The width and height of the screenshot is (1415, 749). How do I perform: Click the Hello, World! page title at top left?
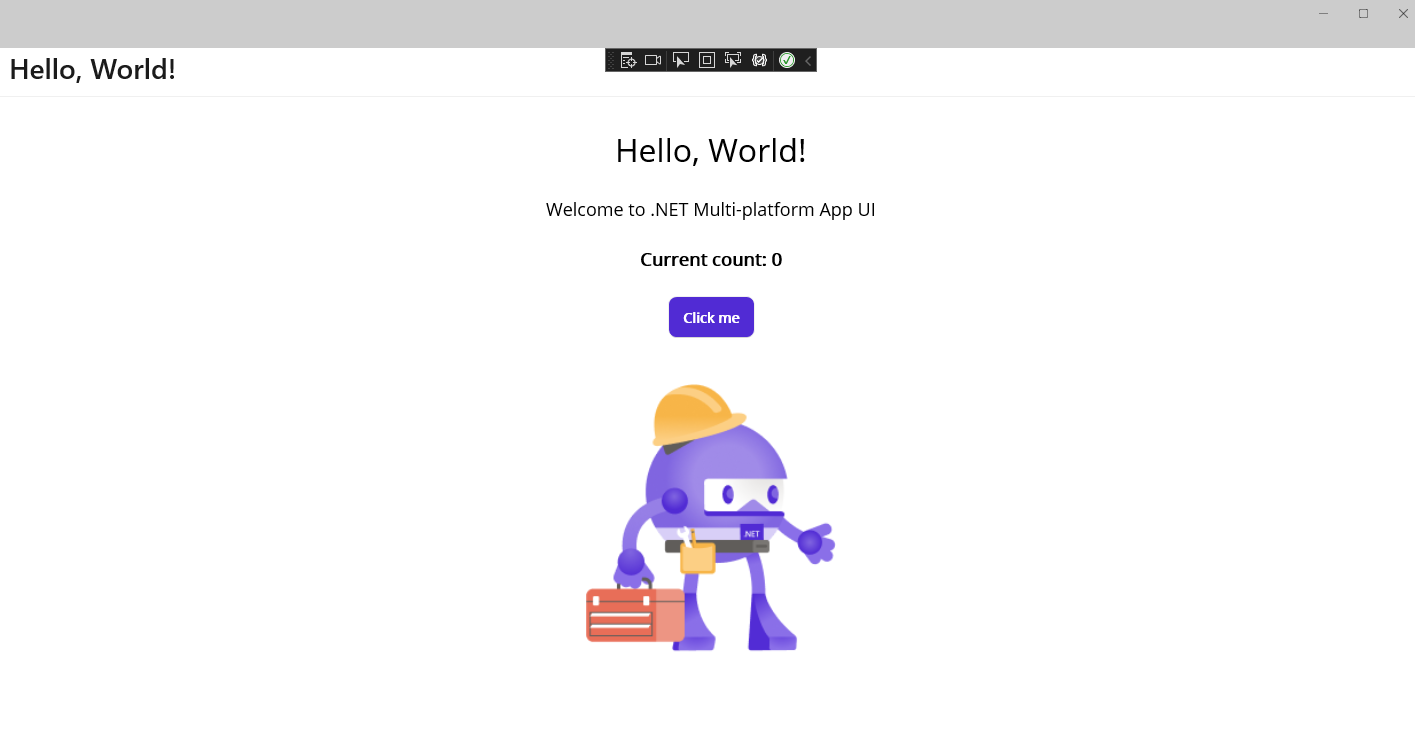(93, 70)
